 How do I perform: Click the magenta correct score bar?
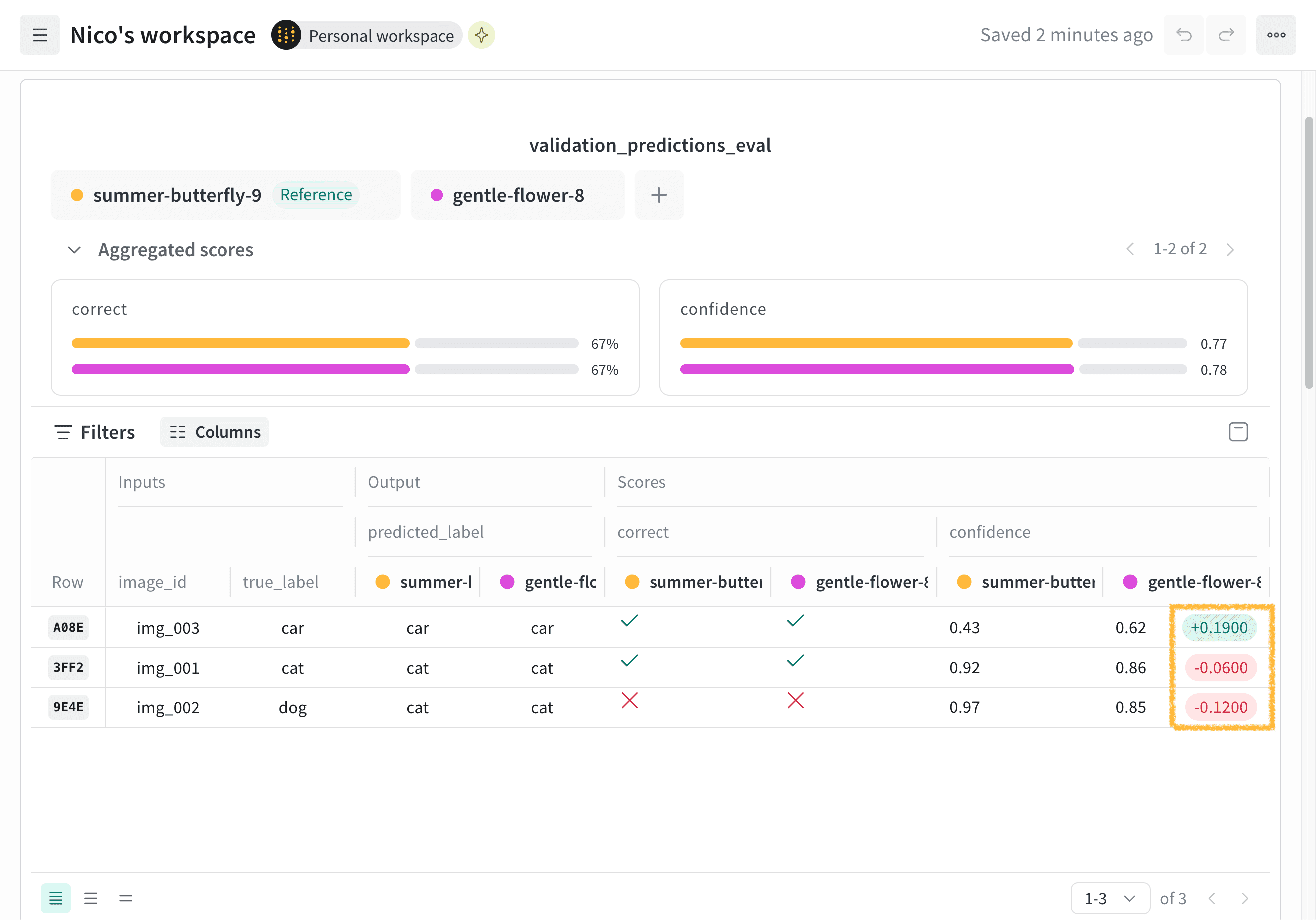[x=240, y=369]
